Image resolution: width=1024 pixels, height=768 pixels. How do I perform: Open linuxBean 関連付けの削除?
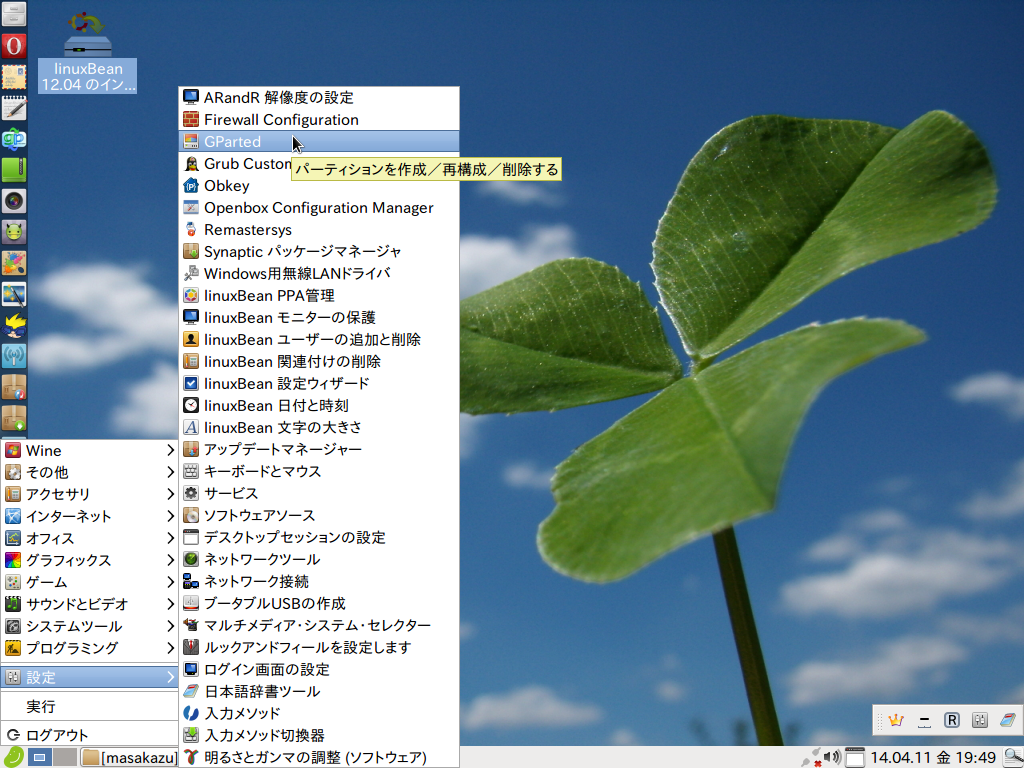click(x=319, y=361)
